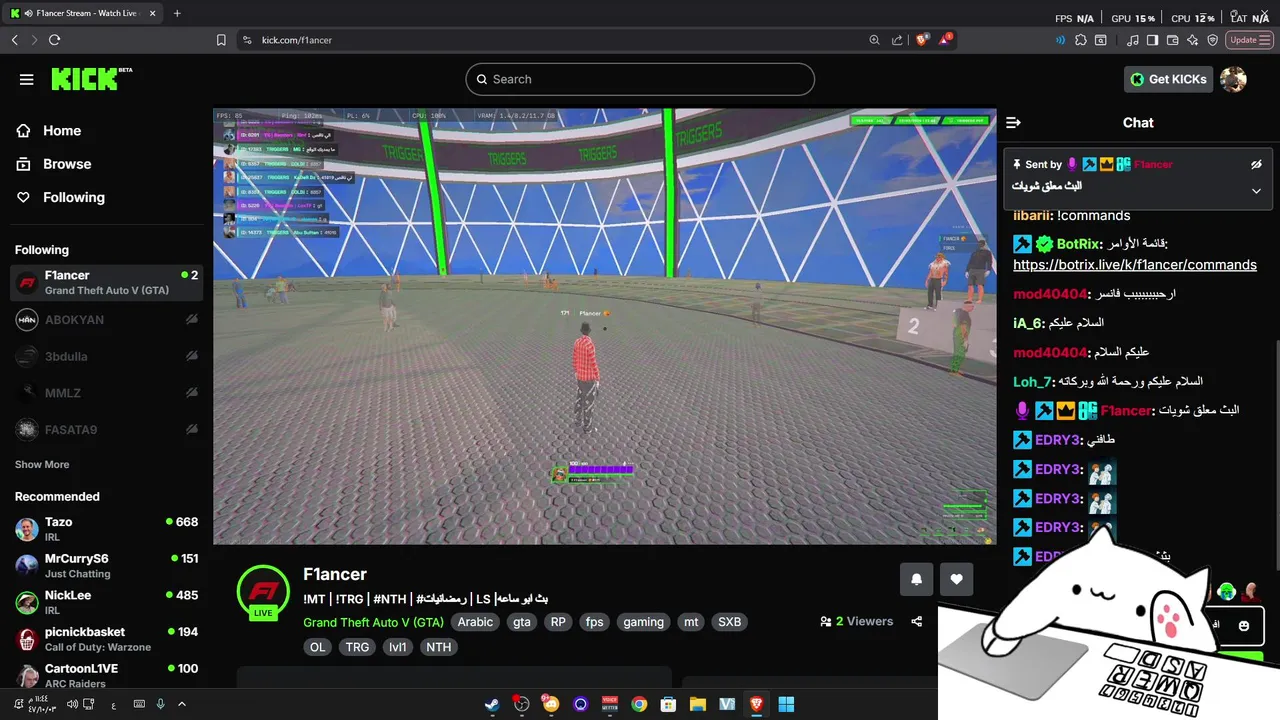Expand Show More in Following list
The image size is (1280, 720).
(42, 465)
